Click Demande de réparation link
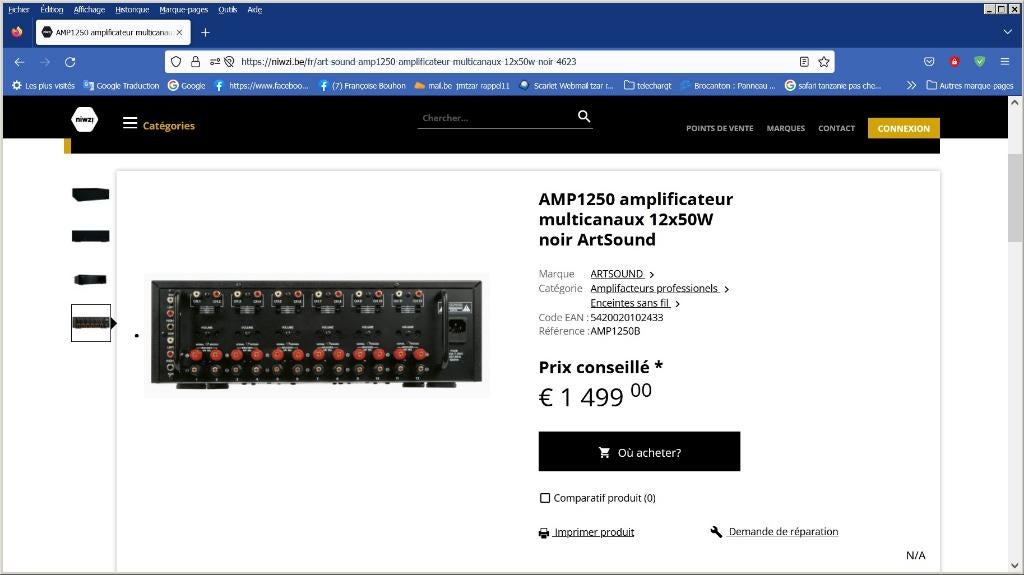 point(784,531)
